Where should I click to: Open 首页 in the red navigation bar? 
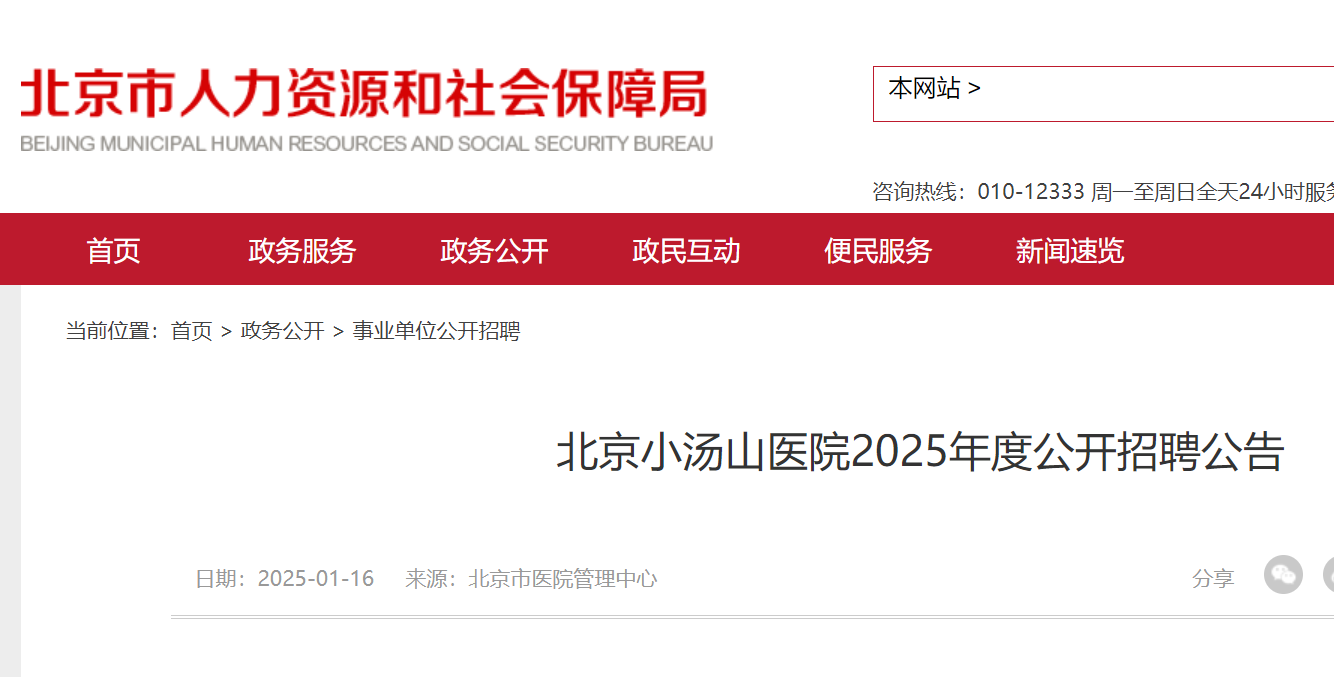pyautogui.click(x=114, y=250)
